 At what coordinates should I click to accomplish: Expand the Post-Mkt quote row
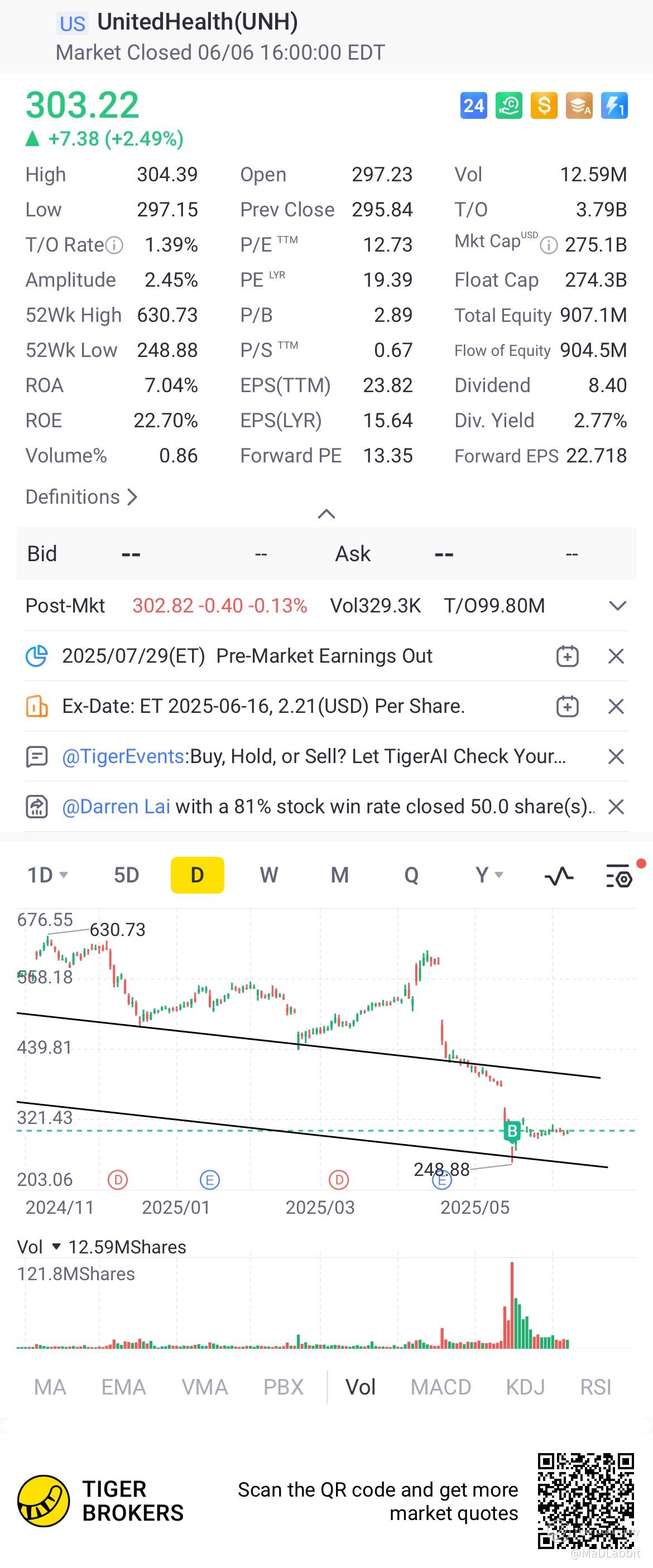618,606
